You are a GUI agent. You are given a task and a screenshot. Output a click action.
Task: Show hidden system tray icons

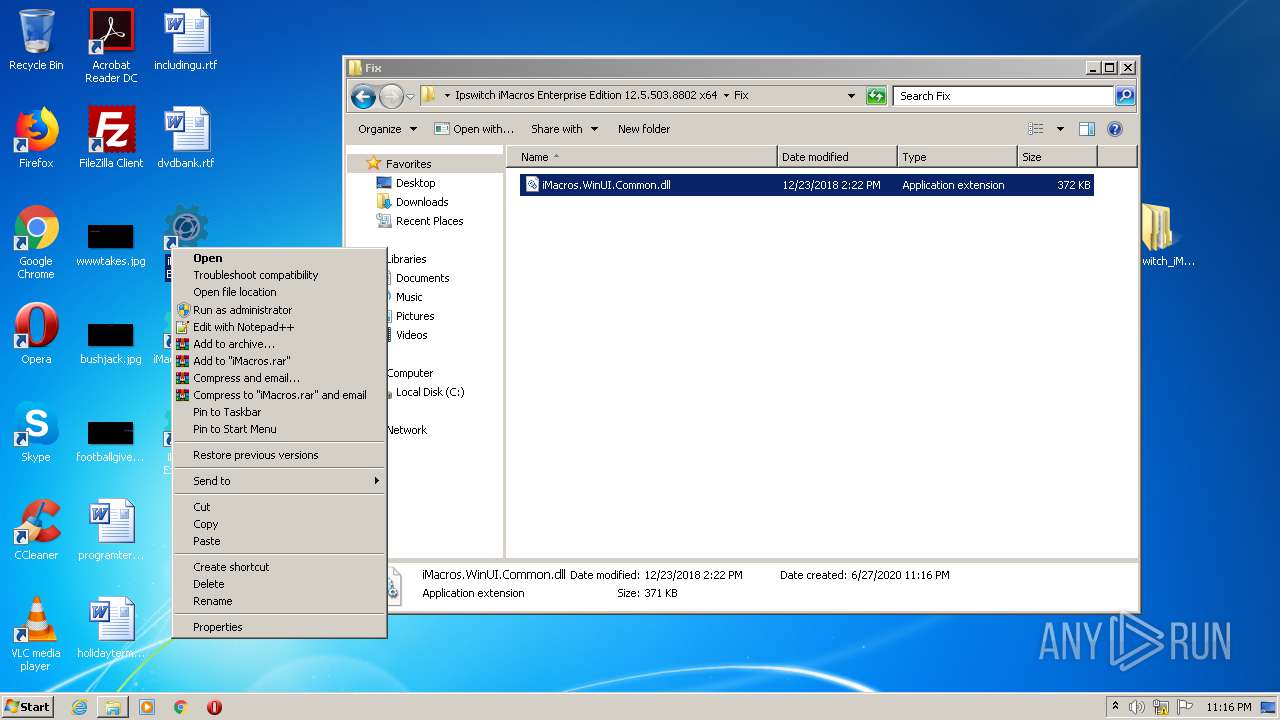[1115, 707]
